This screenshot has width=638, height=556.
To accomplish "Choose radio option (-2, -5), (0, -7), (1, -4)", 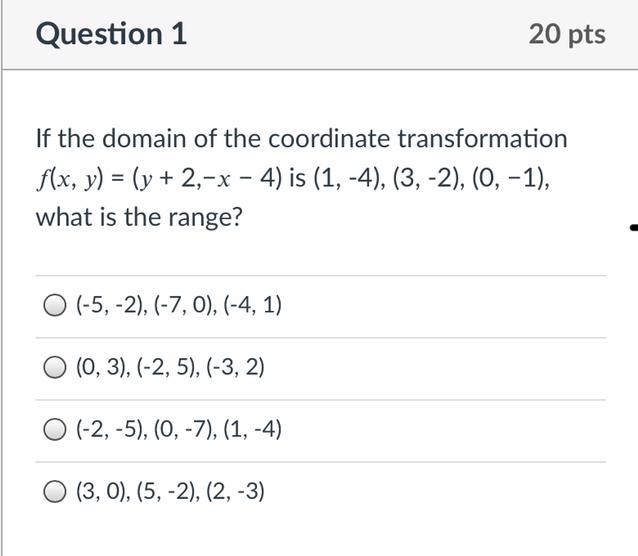I will coord(55,429).
